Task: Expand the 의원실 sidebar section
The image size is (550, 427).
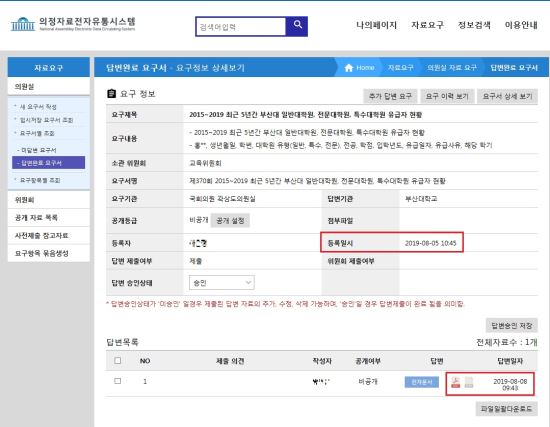Action: click(49, 86)
